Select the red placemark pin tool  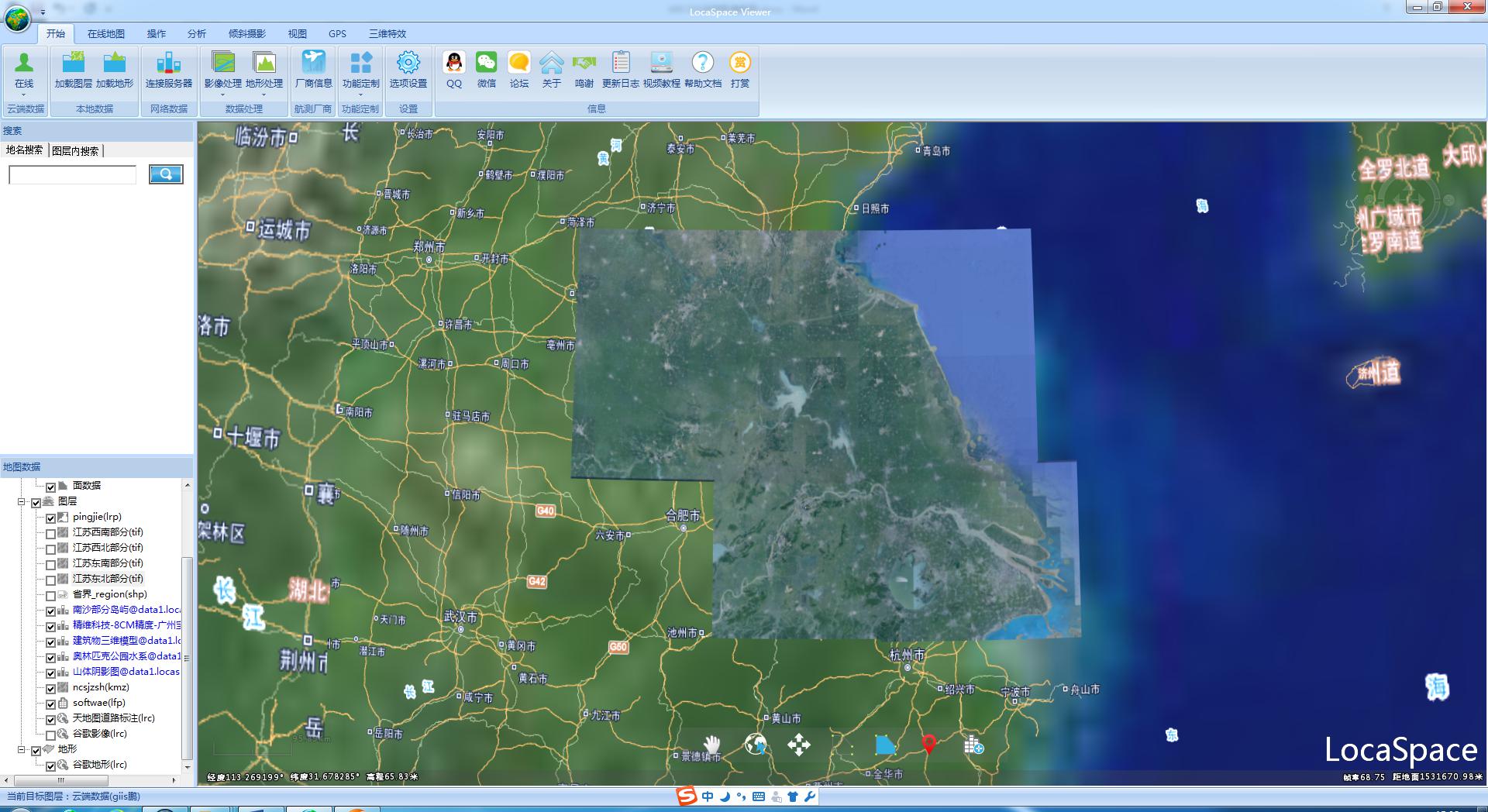point(929,745)
